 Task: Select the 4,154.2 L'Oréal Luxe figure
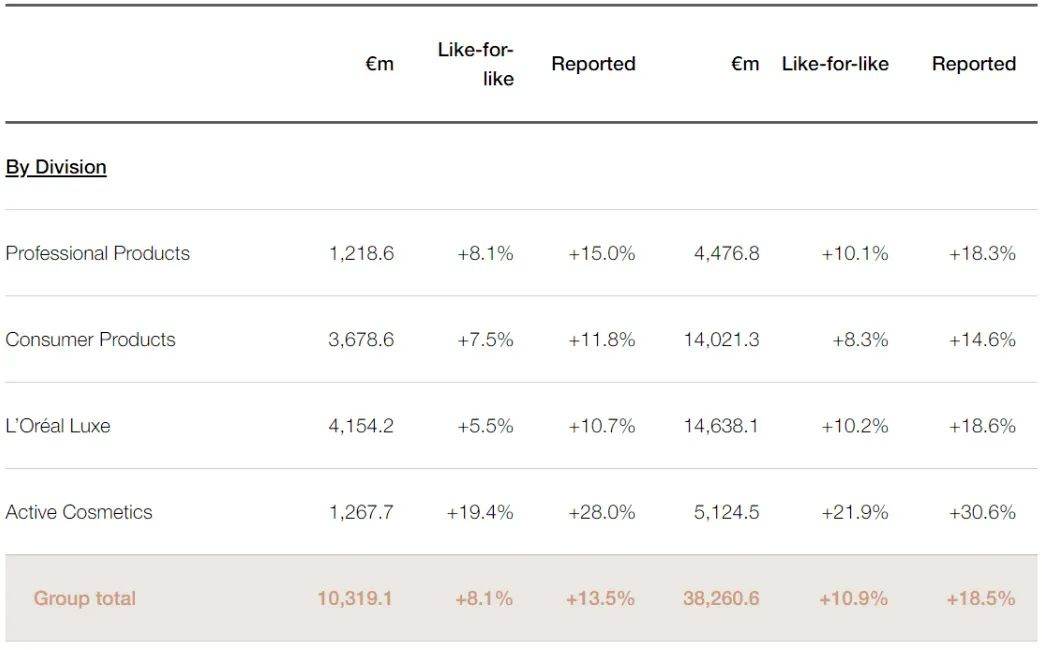pyautogui.click(x=361, y=425)
